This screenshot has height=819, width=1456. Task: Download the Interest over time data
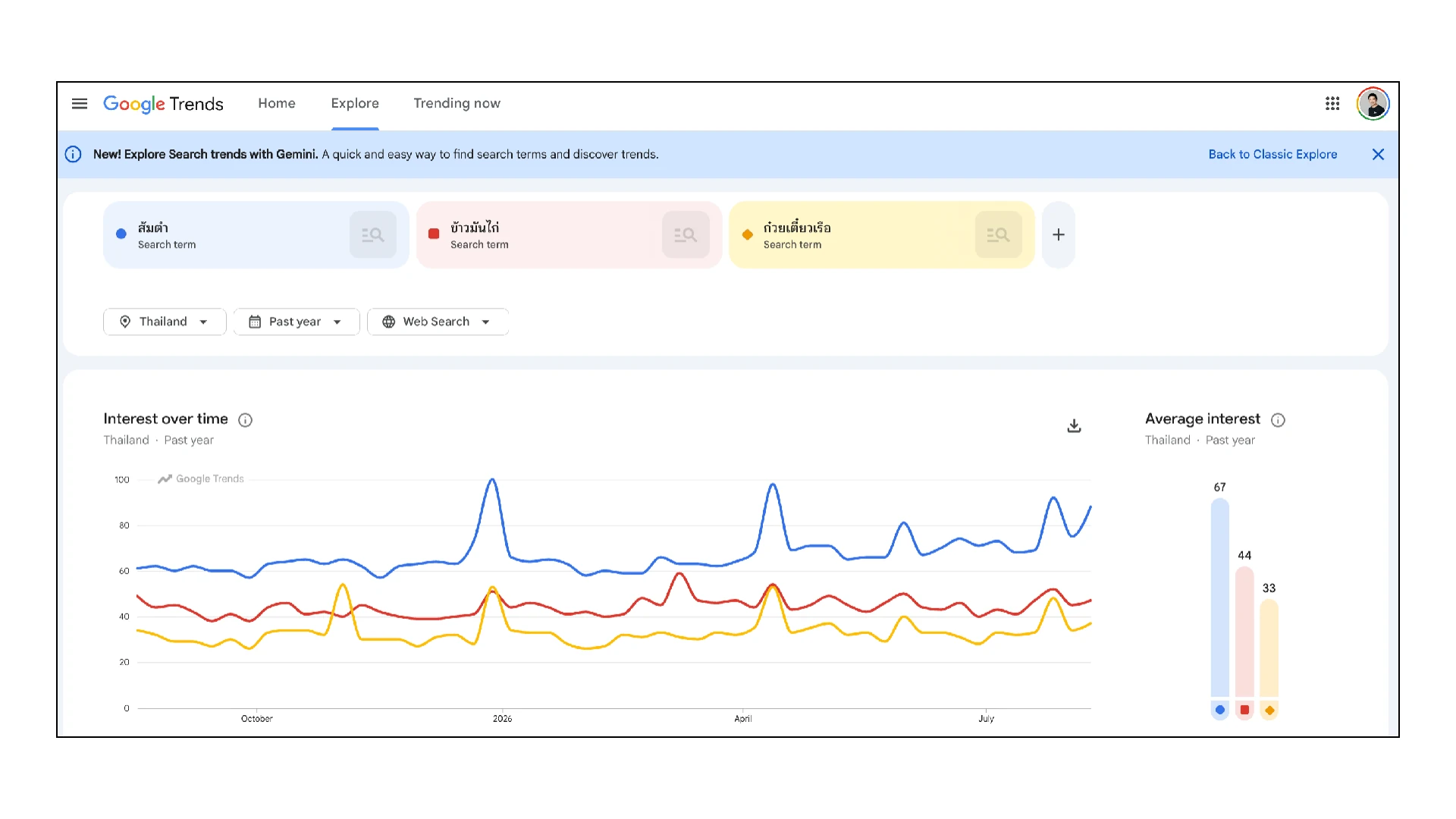1074,426
